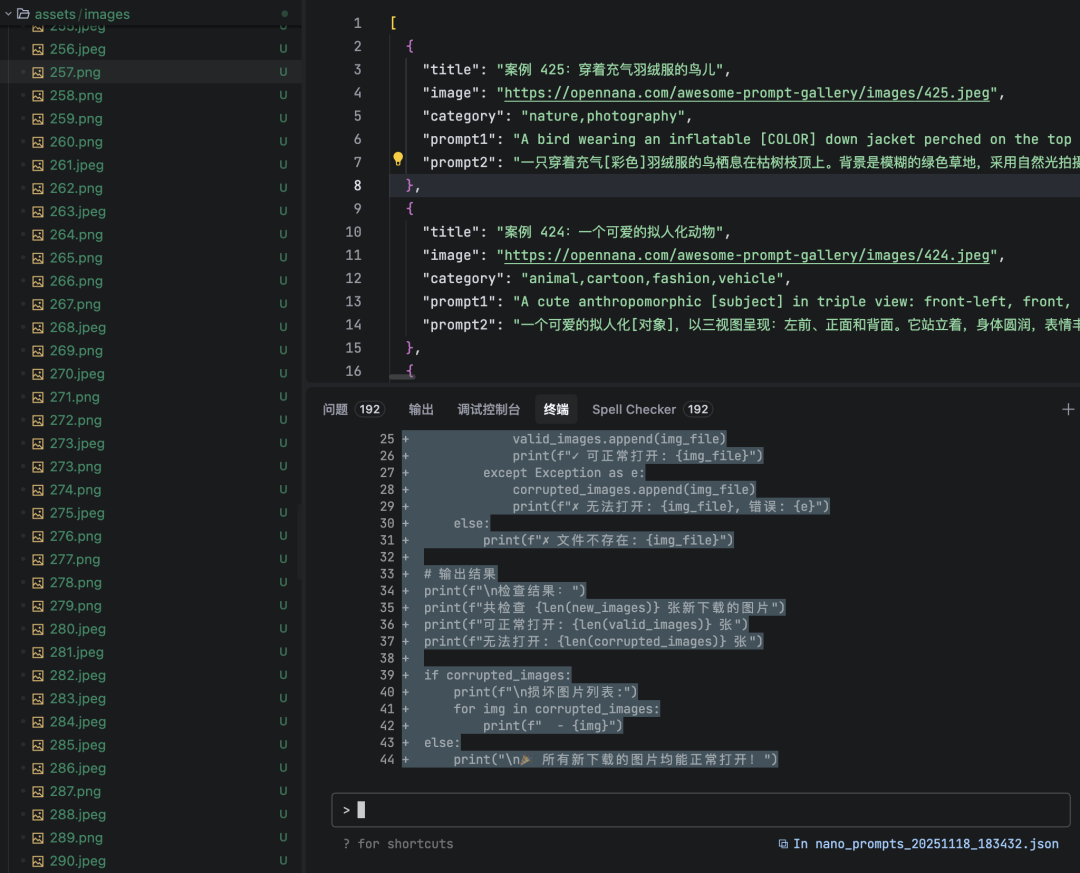1080x873 pixels.
Task: Open the Spell Checker tab
Action: (634, 409)
